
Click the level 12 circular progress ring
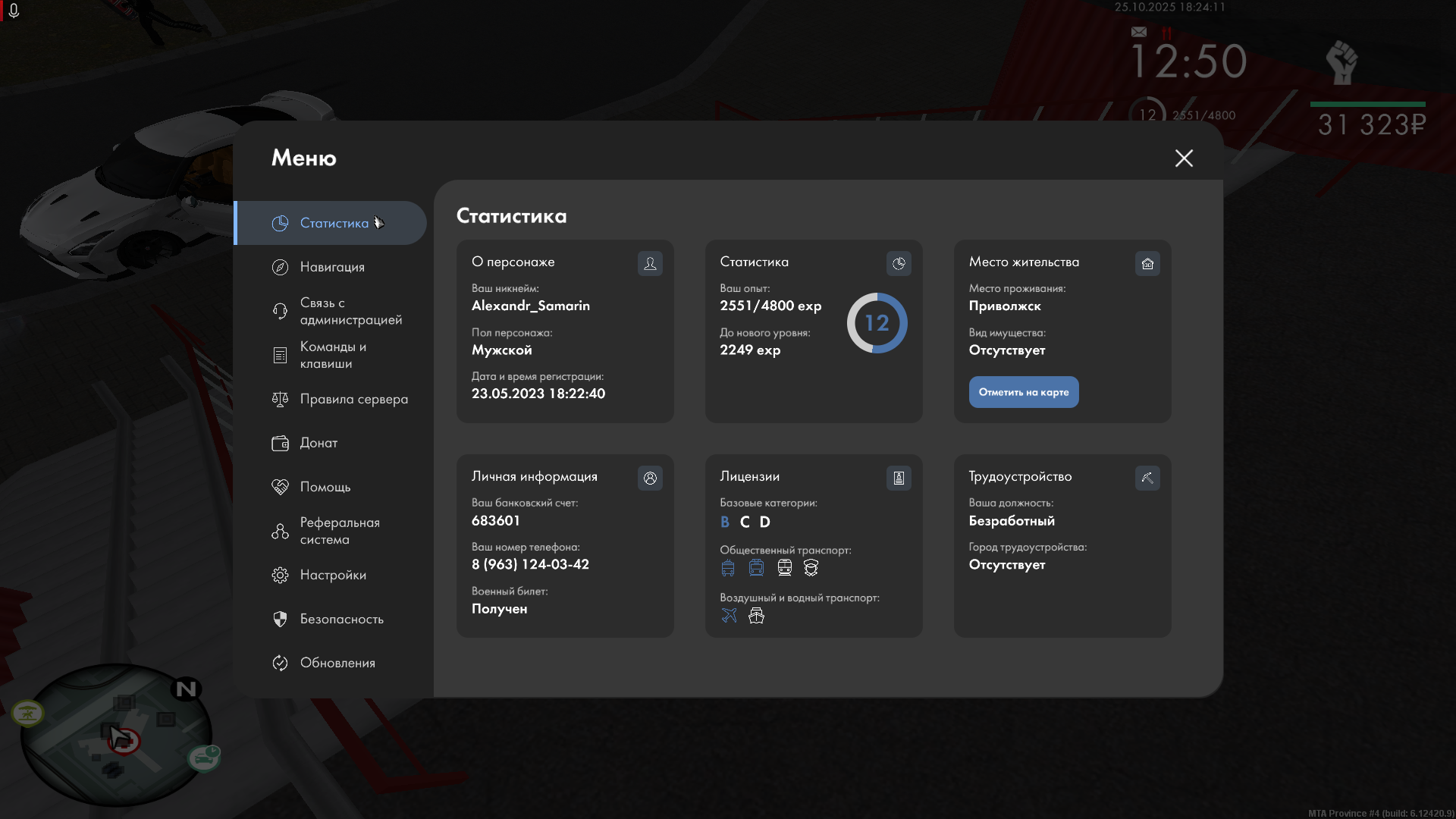click(x=877, y=323)
